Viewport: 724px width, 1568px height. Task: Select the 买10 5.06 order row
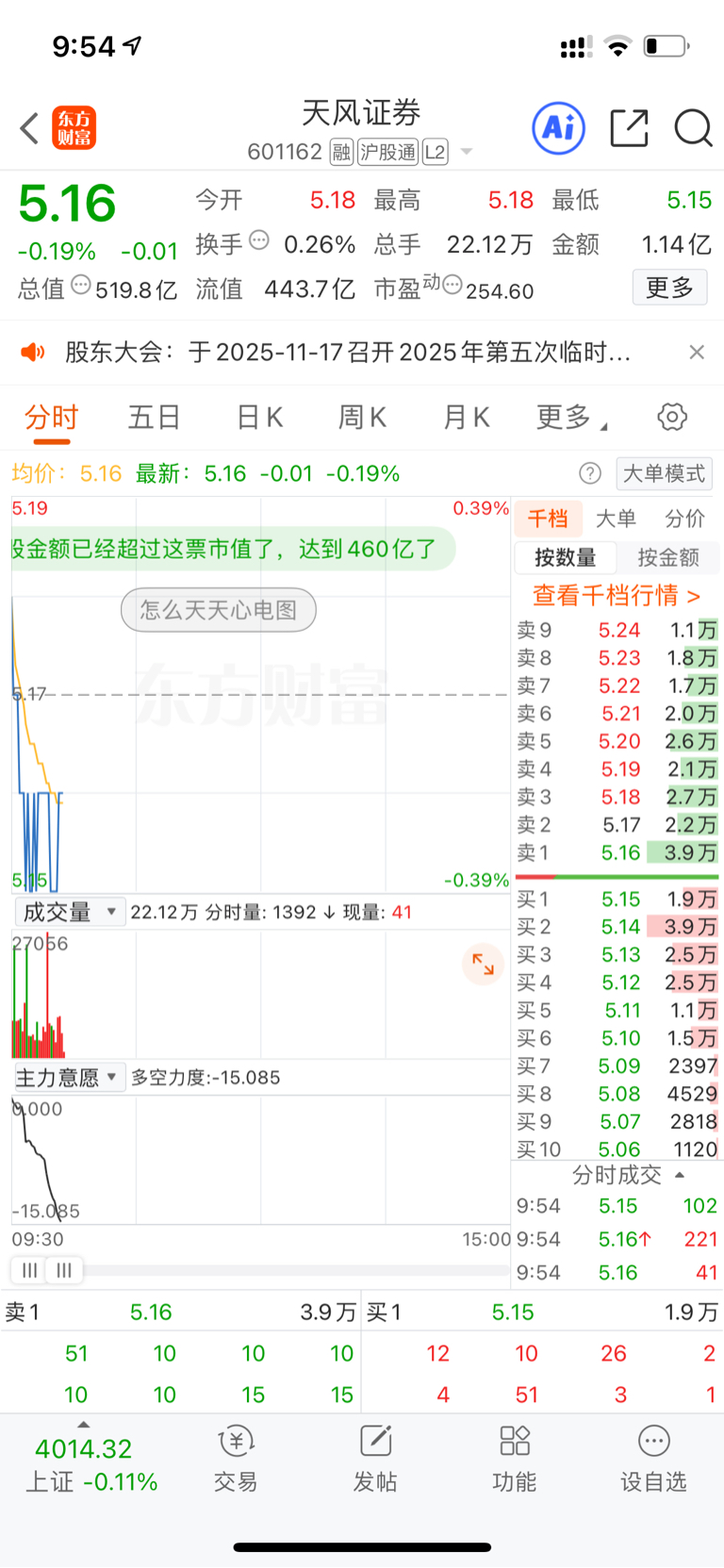coord(617,1149)
